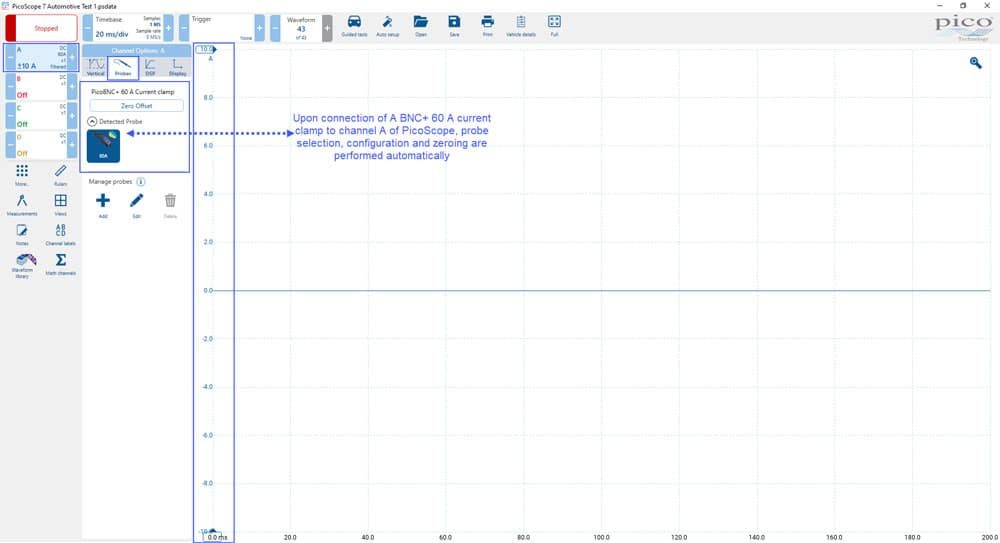1000x543 pixels.
Task: Open Vehicle details clipboard icon
Action: [520, 26]
